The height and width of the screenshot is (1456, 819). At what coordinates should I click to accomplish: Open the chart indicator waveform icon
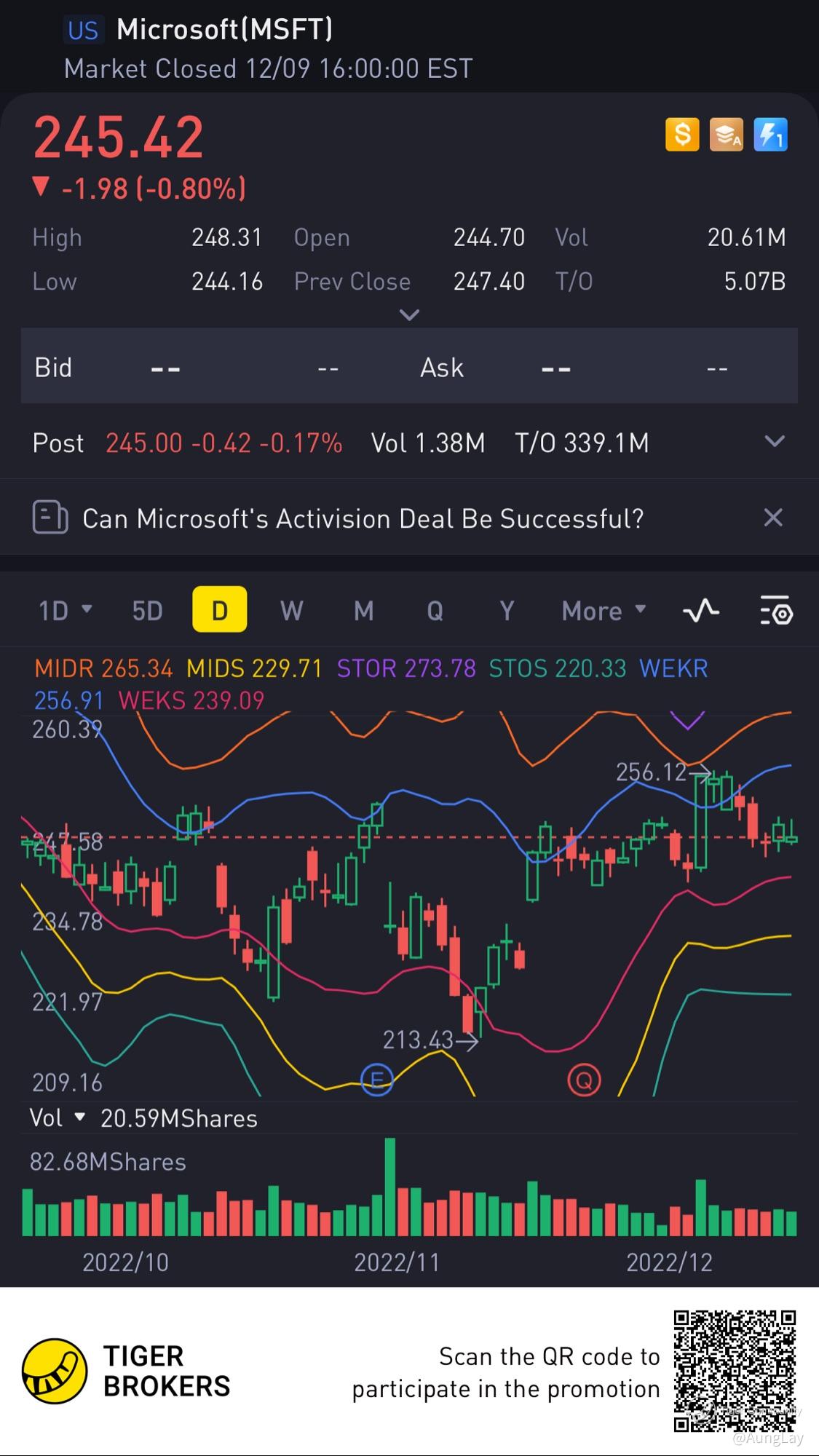pos(701,610)
